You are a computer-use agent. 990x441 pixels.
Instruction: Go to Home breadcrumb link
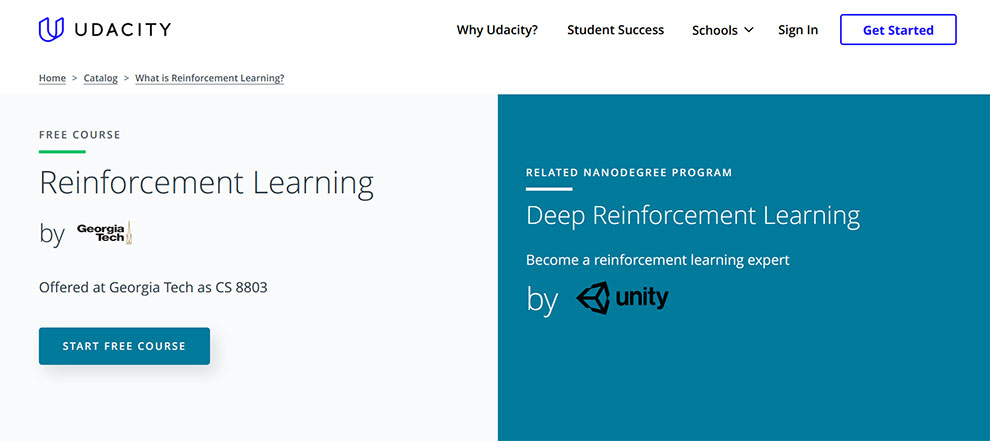point(52,78)
